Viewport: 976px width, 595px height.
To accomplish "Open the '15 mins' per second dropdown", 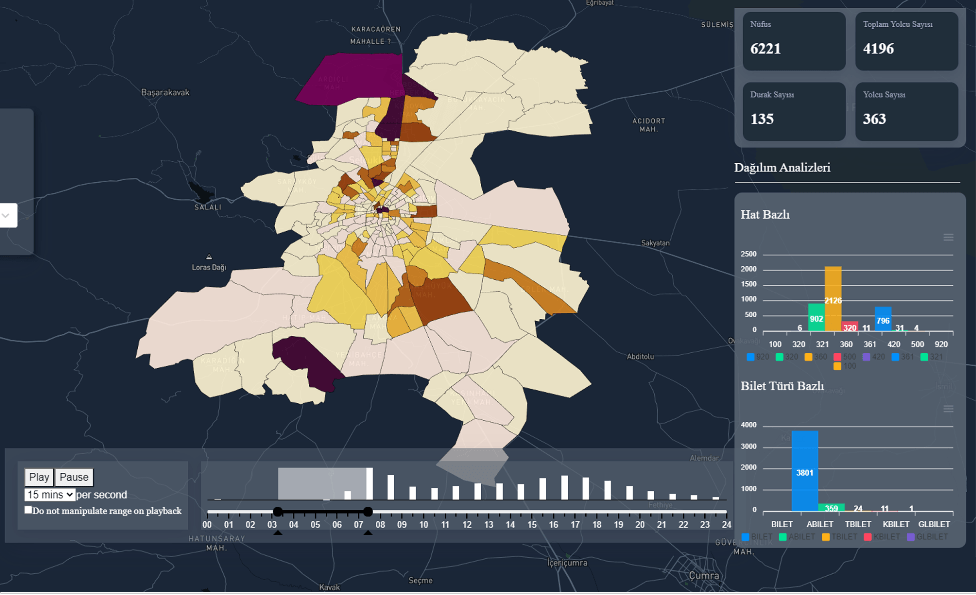I will [50, 495].
